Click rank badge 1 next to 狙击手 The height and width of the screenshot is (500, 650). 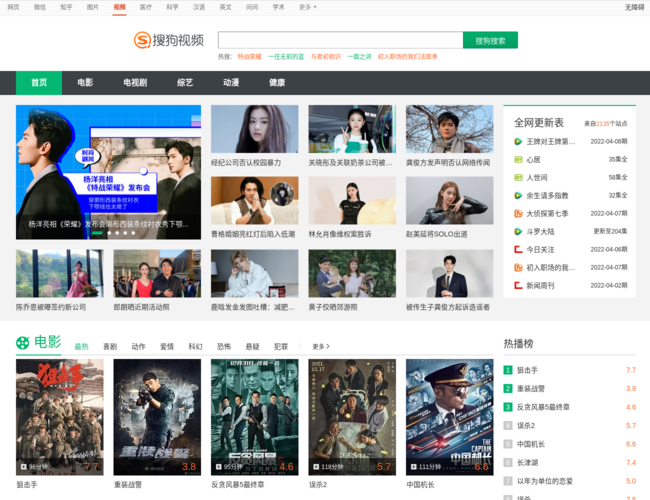(508, 371)
